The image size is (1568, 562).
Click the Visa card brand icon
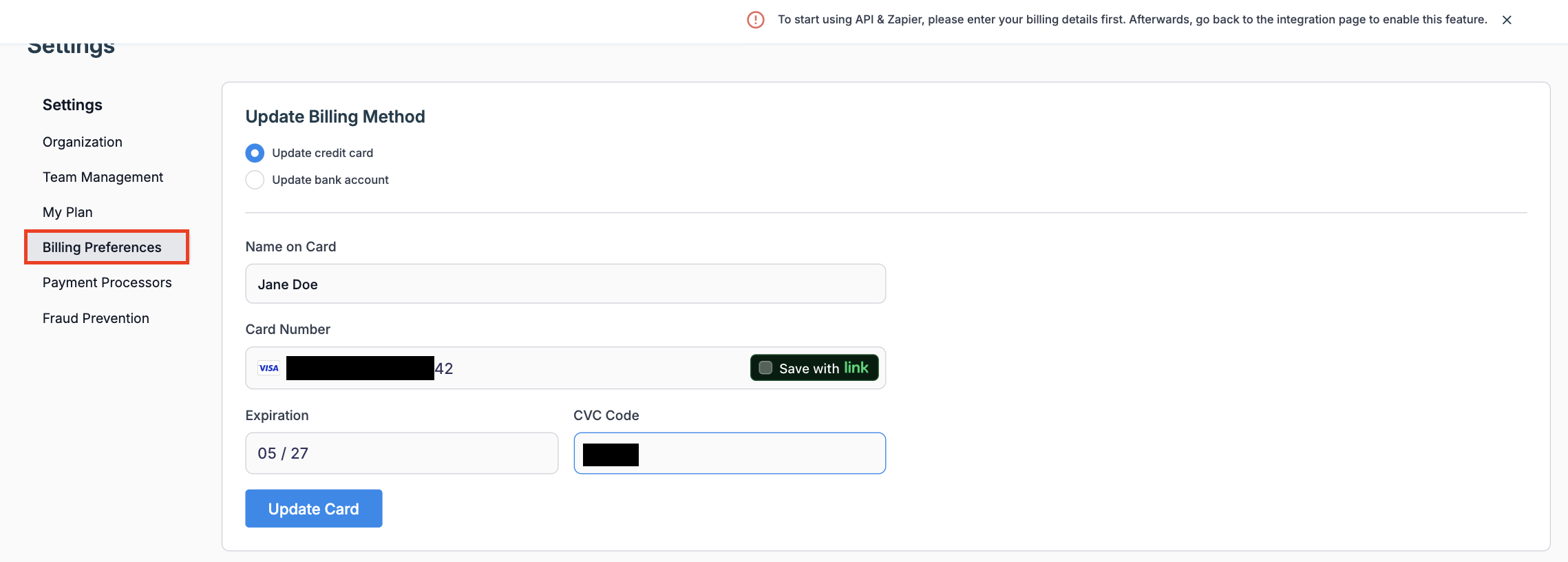point(268,368)
